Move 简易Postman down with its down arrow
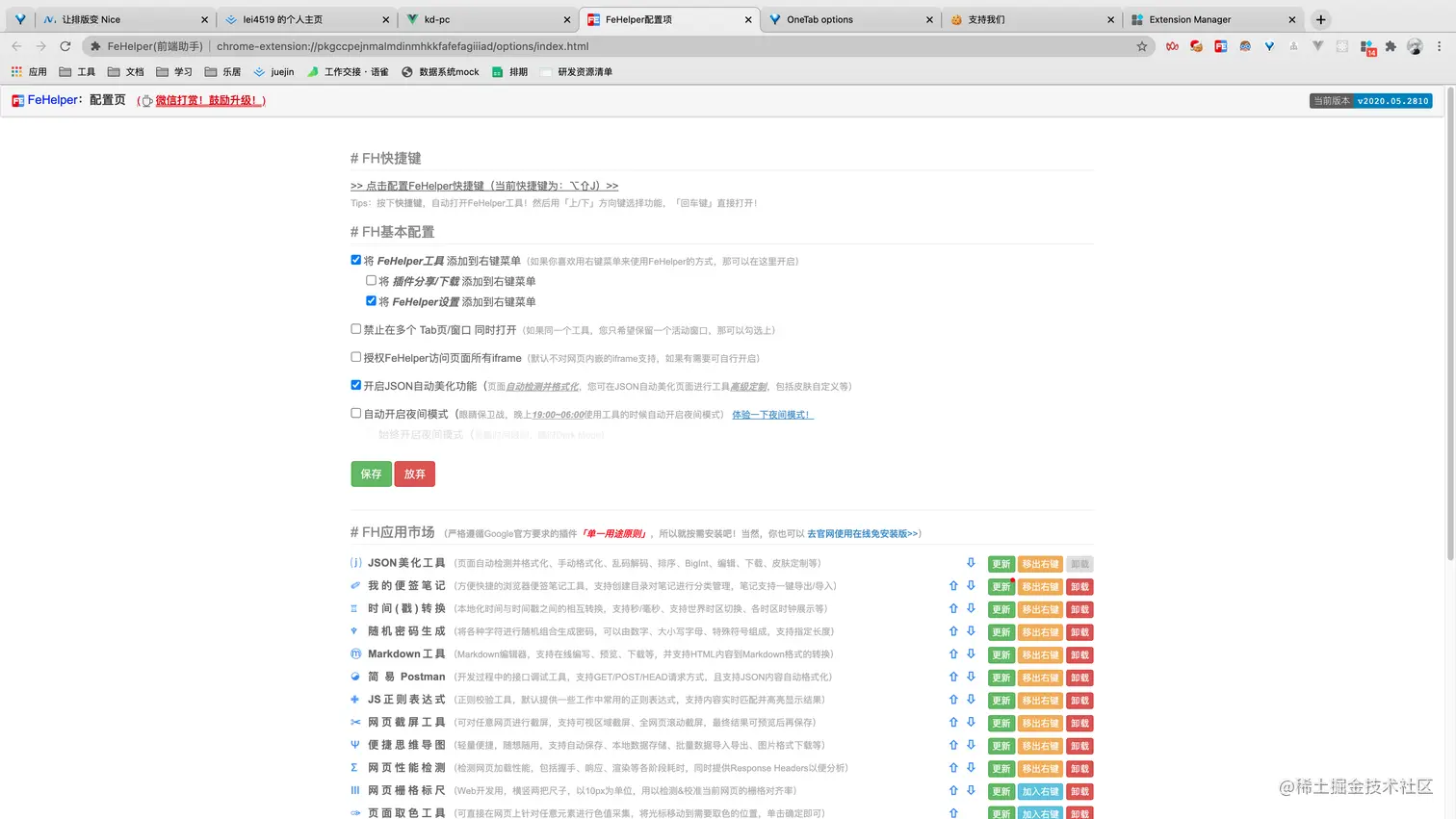The image size is (1456, 819). coord(971,678)
